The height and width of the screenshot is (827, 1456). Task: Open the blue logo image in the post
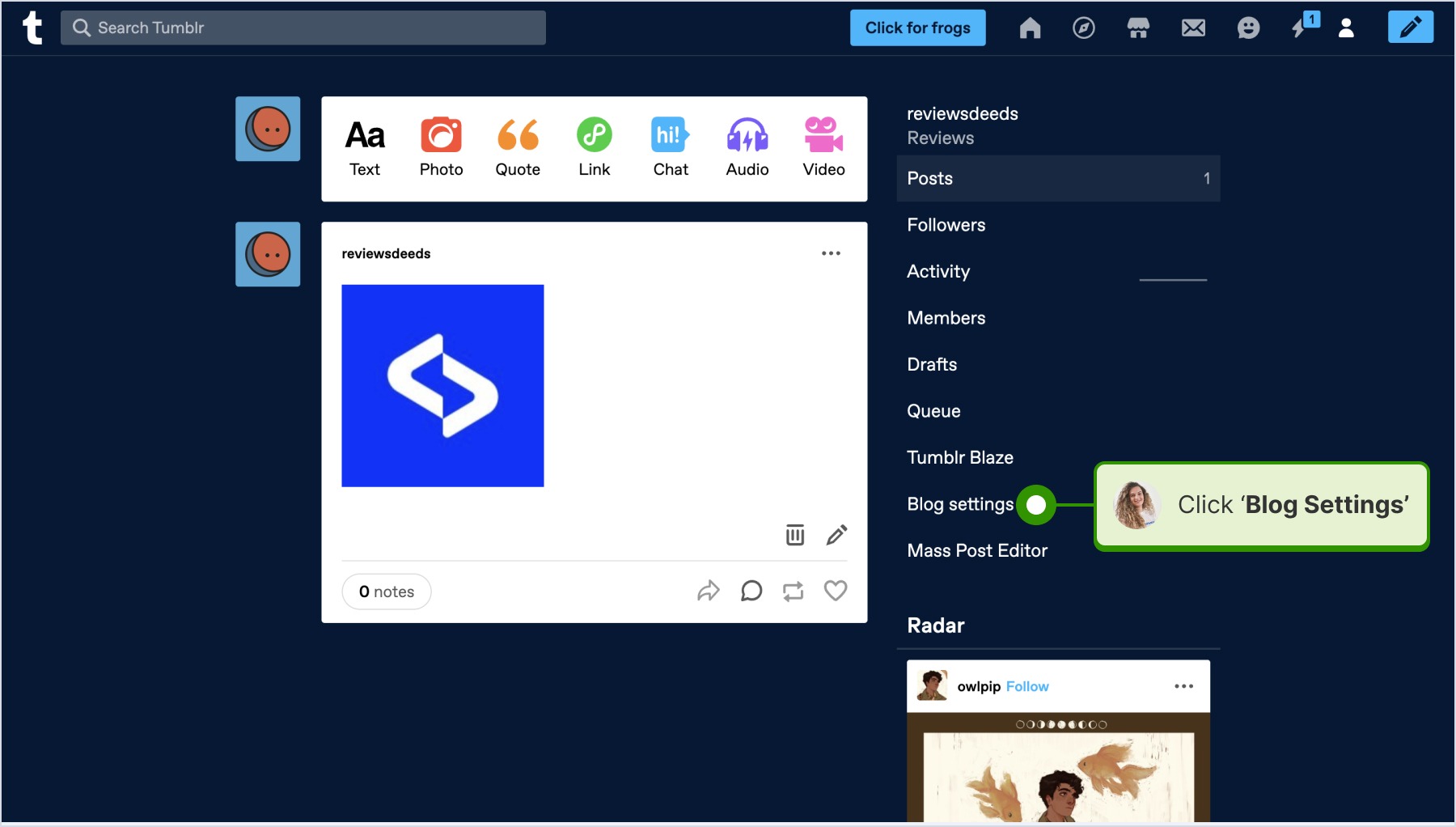click(x=442, y=385)
